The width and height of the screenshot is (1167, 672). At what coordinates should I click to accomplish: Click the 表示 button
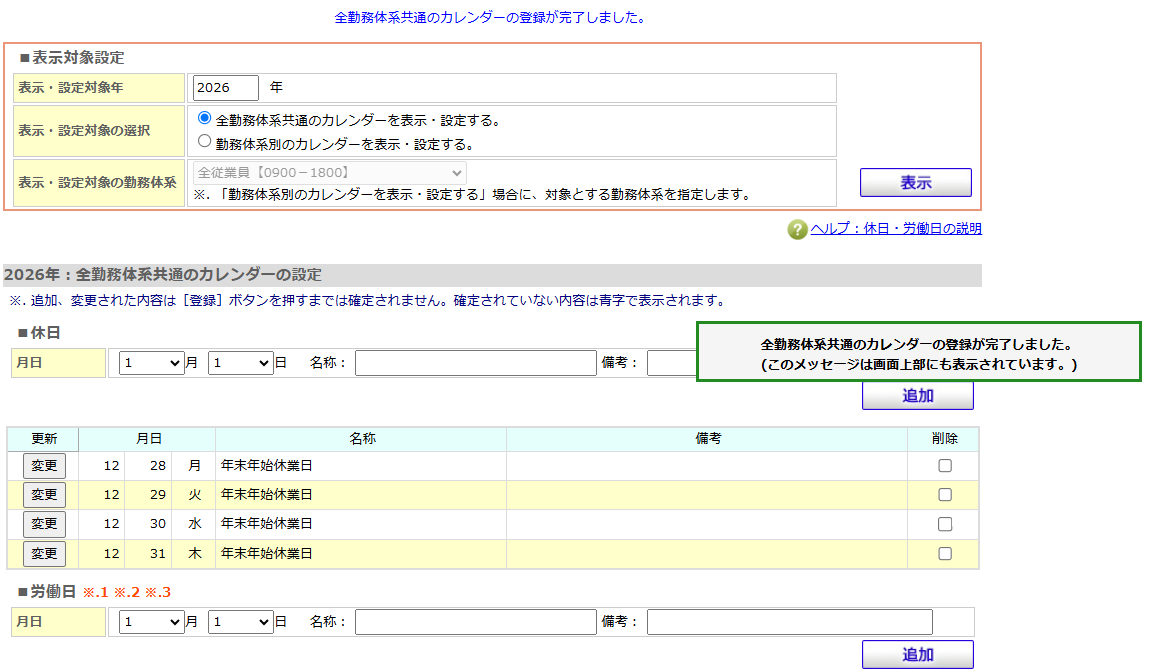(x=915, y=182)
